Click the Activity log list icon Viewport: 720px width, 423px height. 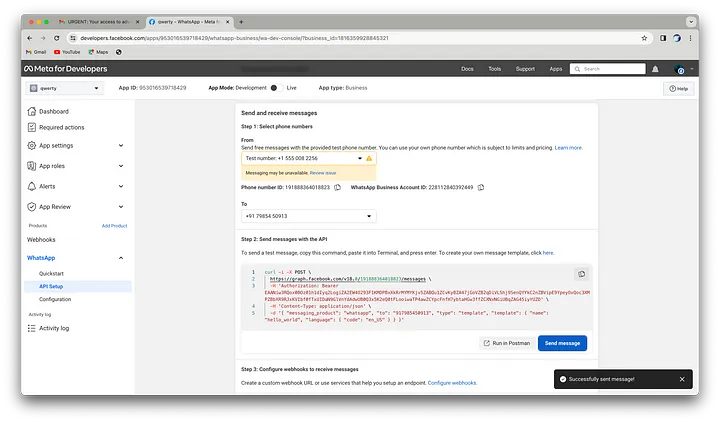[32, 328]
